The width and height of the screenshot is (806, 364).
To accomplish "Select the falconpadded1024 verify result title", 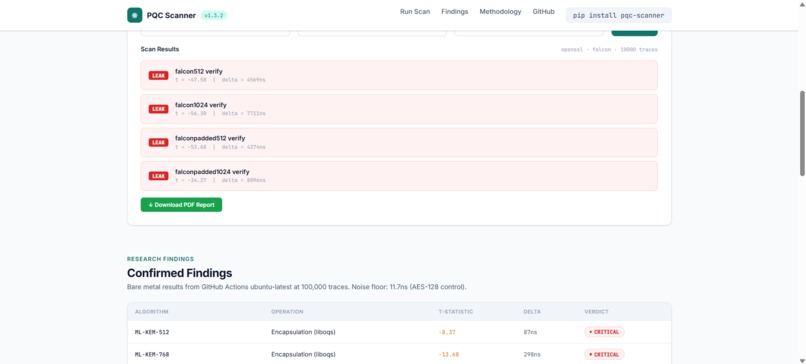I will [212, 172].
